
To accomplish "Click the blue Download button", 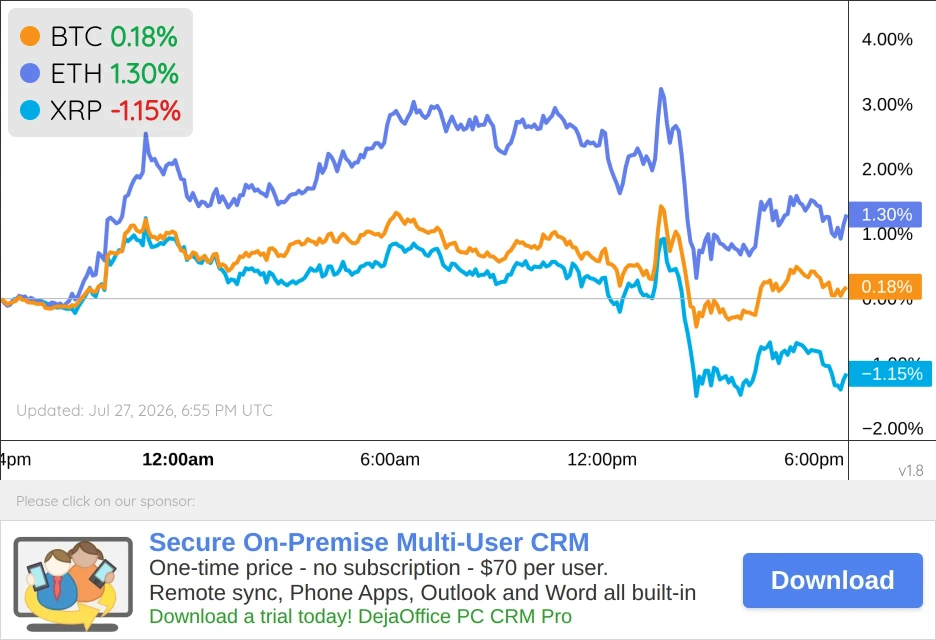I will (x=833, y=580).
